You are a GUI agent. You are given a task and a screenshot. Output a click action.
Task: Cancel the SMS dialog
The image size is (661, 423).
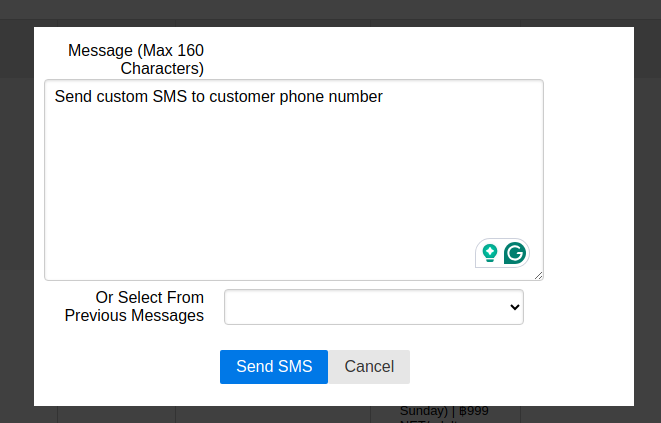[369, 367]
